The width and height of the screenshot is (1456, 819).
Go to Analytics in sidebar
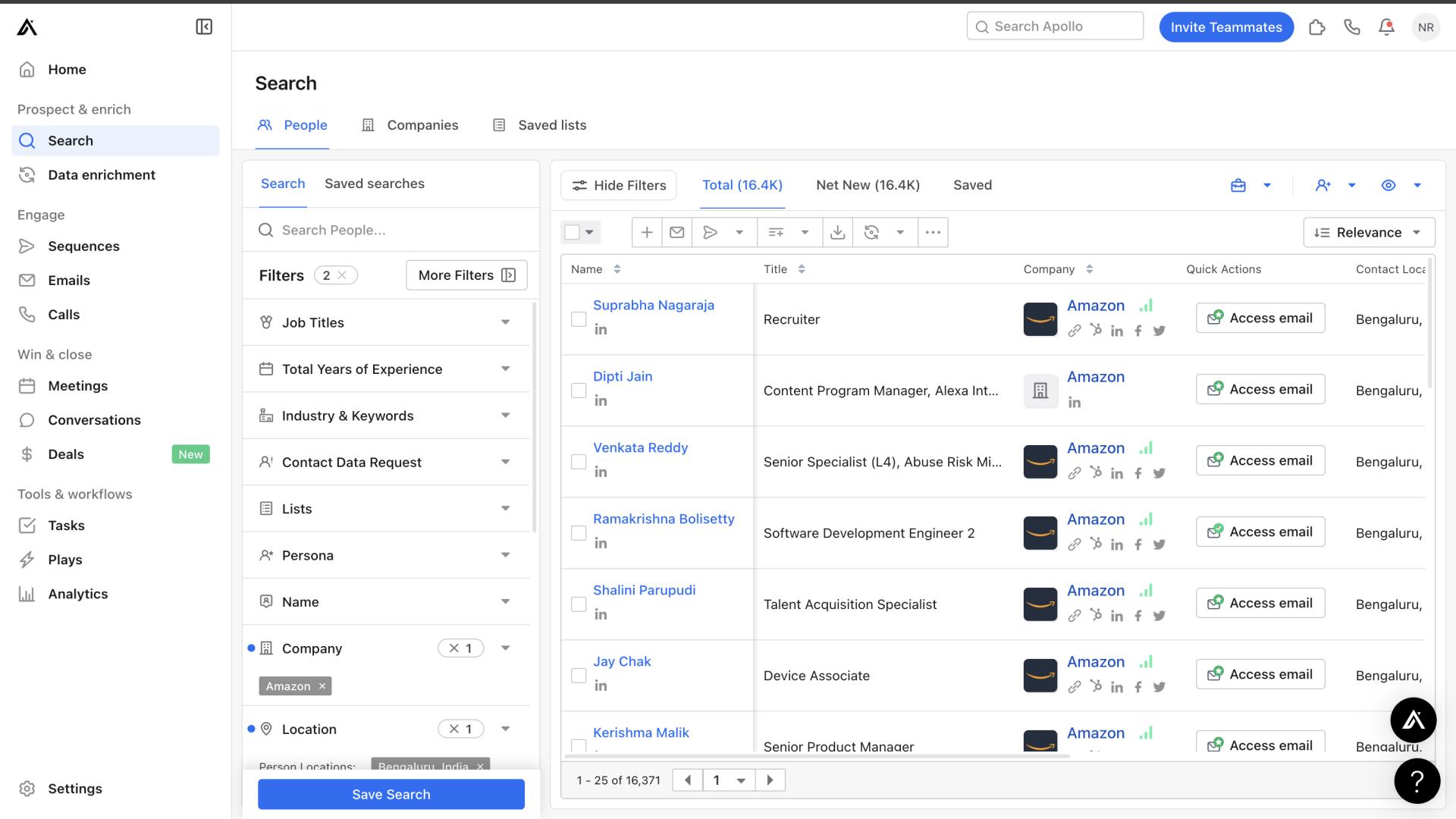[77, 595]
